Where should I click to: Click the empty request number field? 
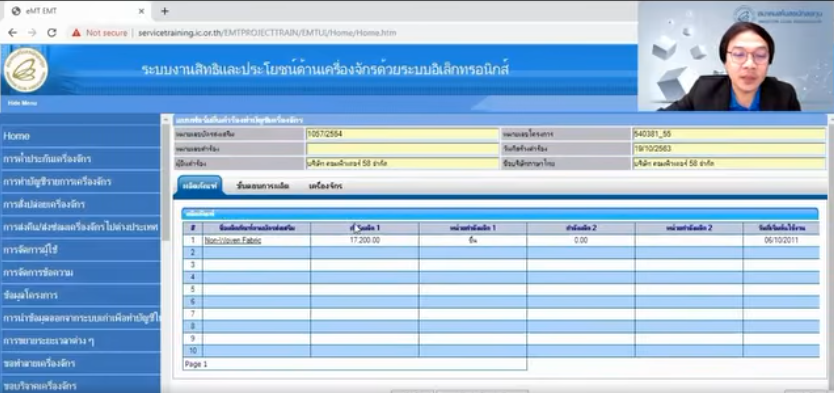[402, 149]
